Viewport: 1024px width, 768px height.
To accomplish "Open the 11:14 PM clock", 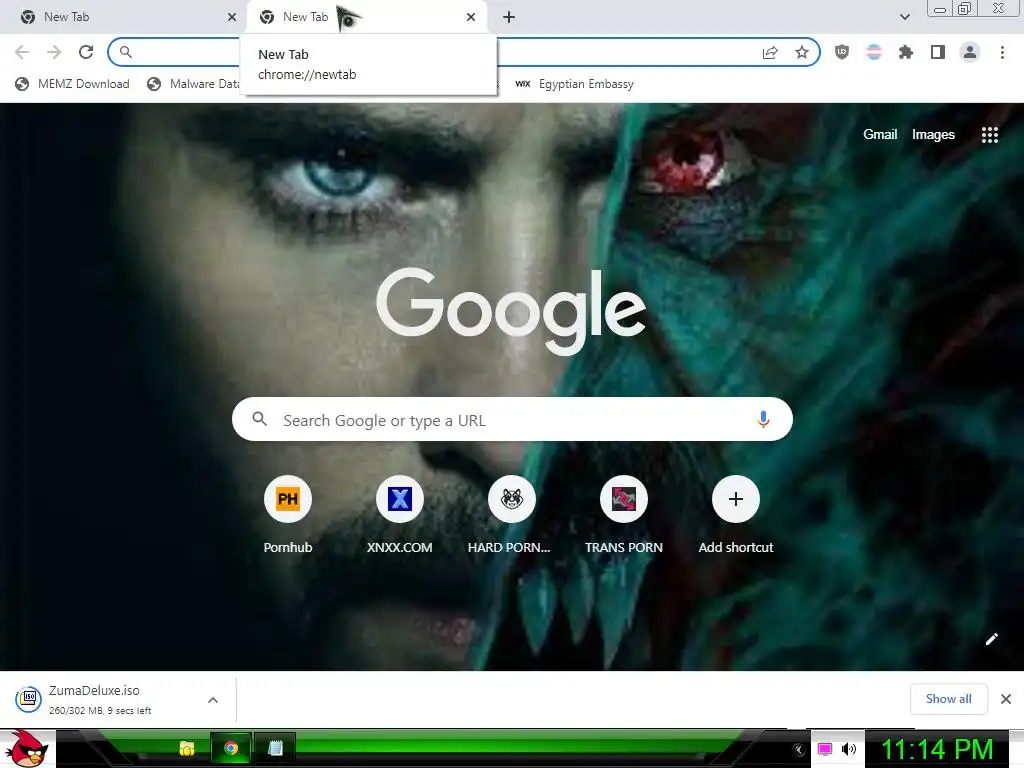I will [x=937, y=749].
